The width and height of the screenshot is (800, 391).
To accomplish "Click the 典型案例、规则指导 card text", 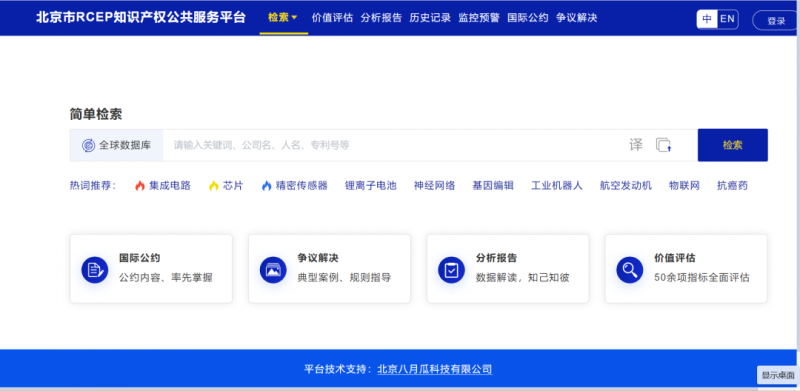I will 344,278.
